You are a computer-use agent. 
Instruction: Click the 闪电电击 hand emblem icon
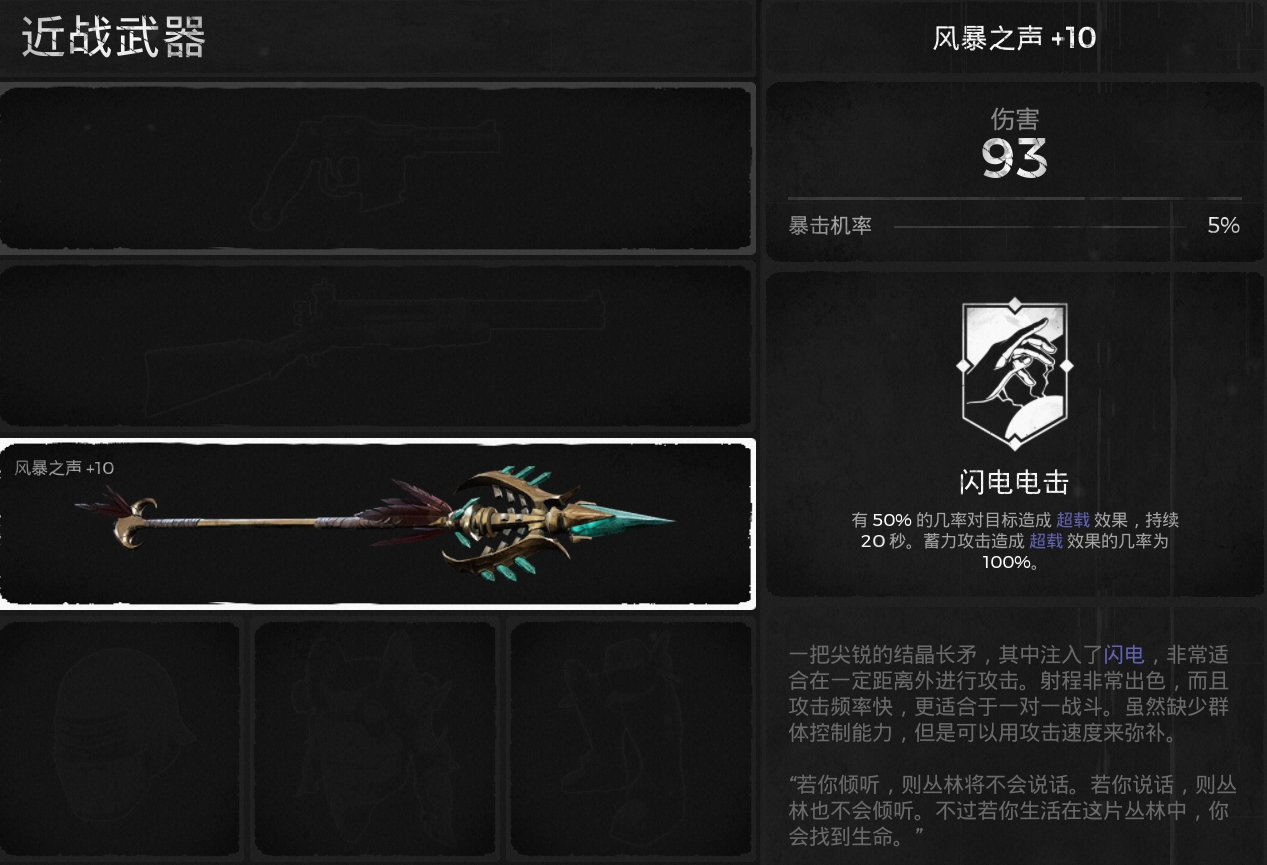[x=1015, y=374]
